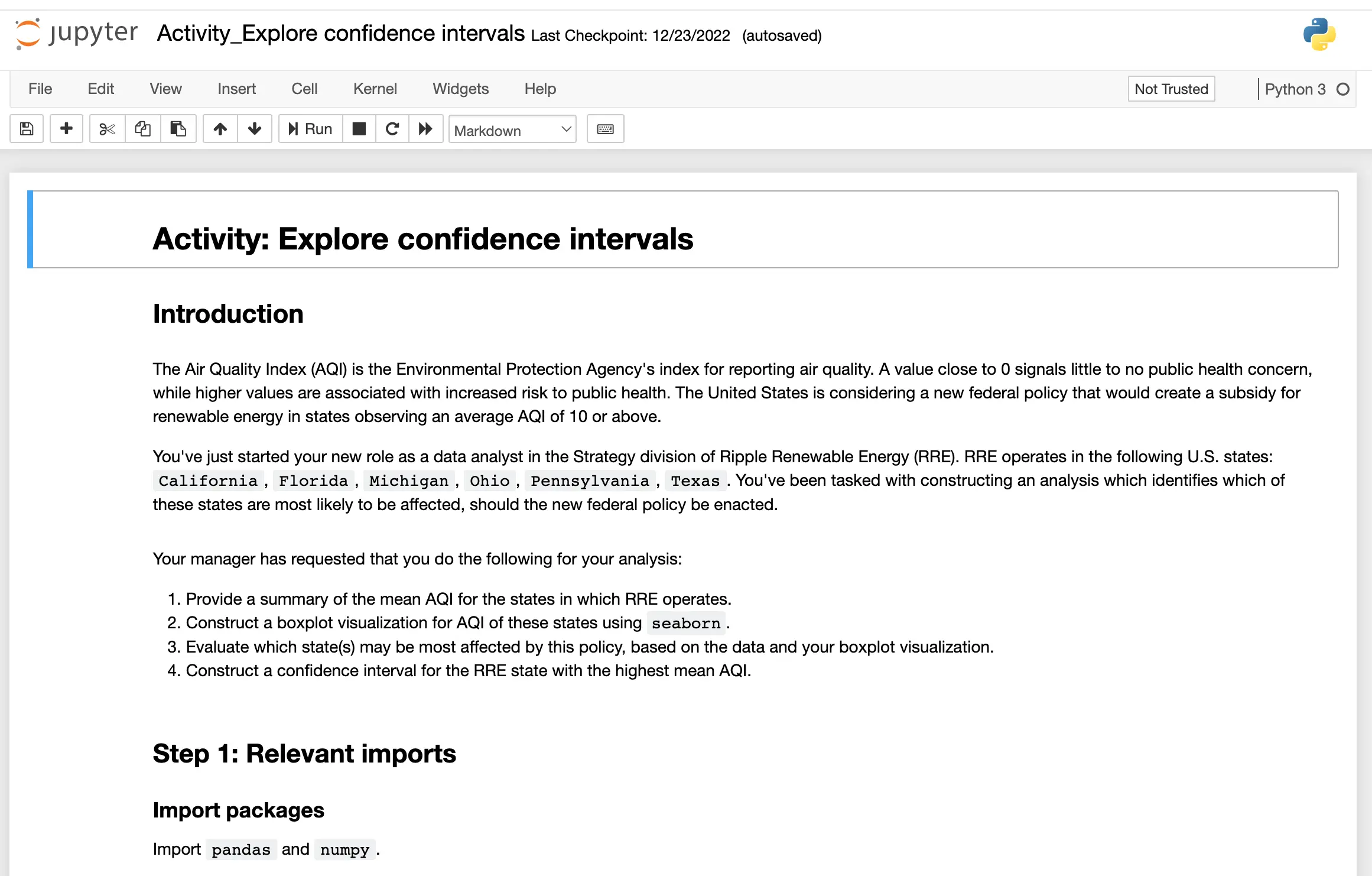The width and height of the screenshot is (1372, 876).
Task: Copy selected cells icon
Action: click(x=142, y=129)
